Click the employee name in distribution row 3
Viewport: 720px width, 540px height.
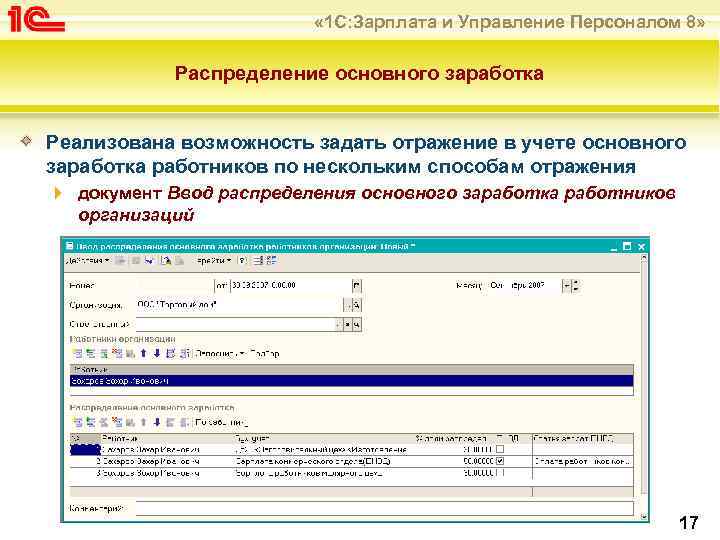[x=152, y=472]
